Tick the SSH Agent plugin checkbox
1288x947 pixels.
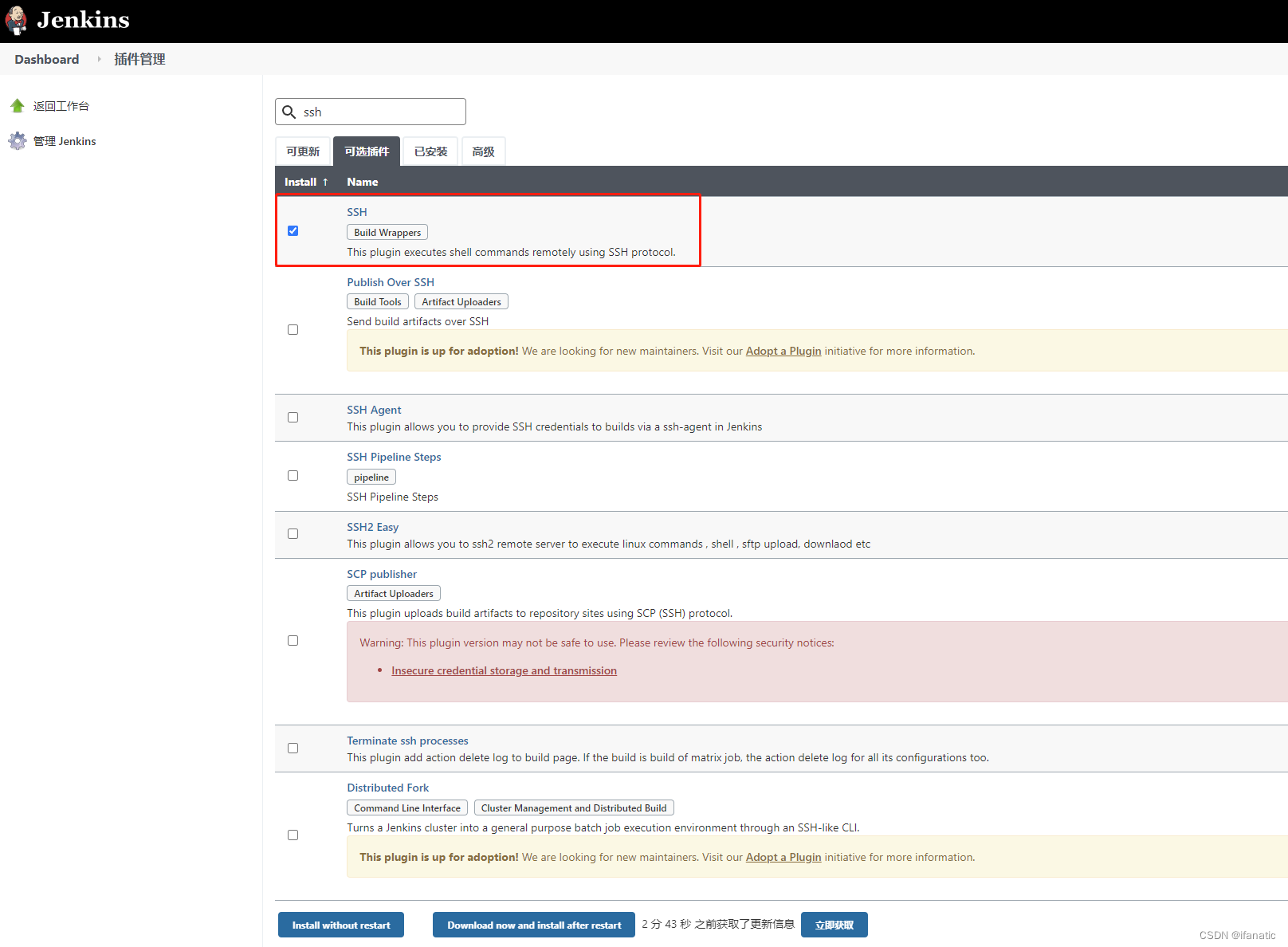tap(293, 417)
